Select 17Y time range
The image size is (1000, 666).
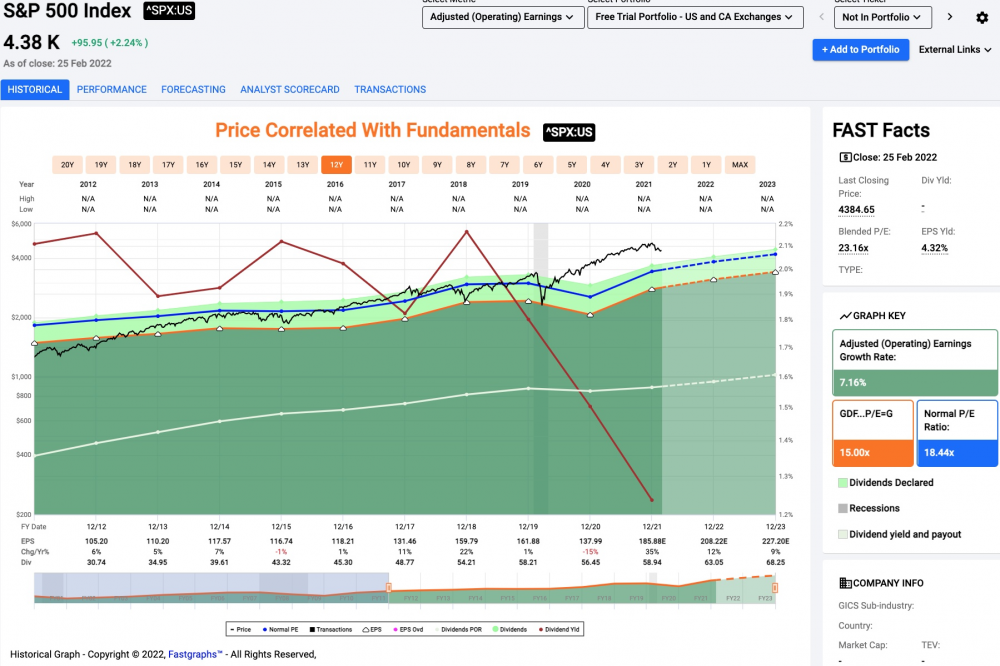(168, 165)
